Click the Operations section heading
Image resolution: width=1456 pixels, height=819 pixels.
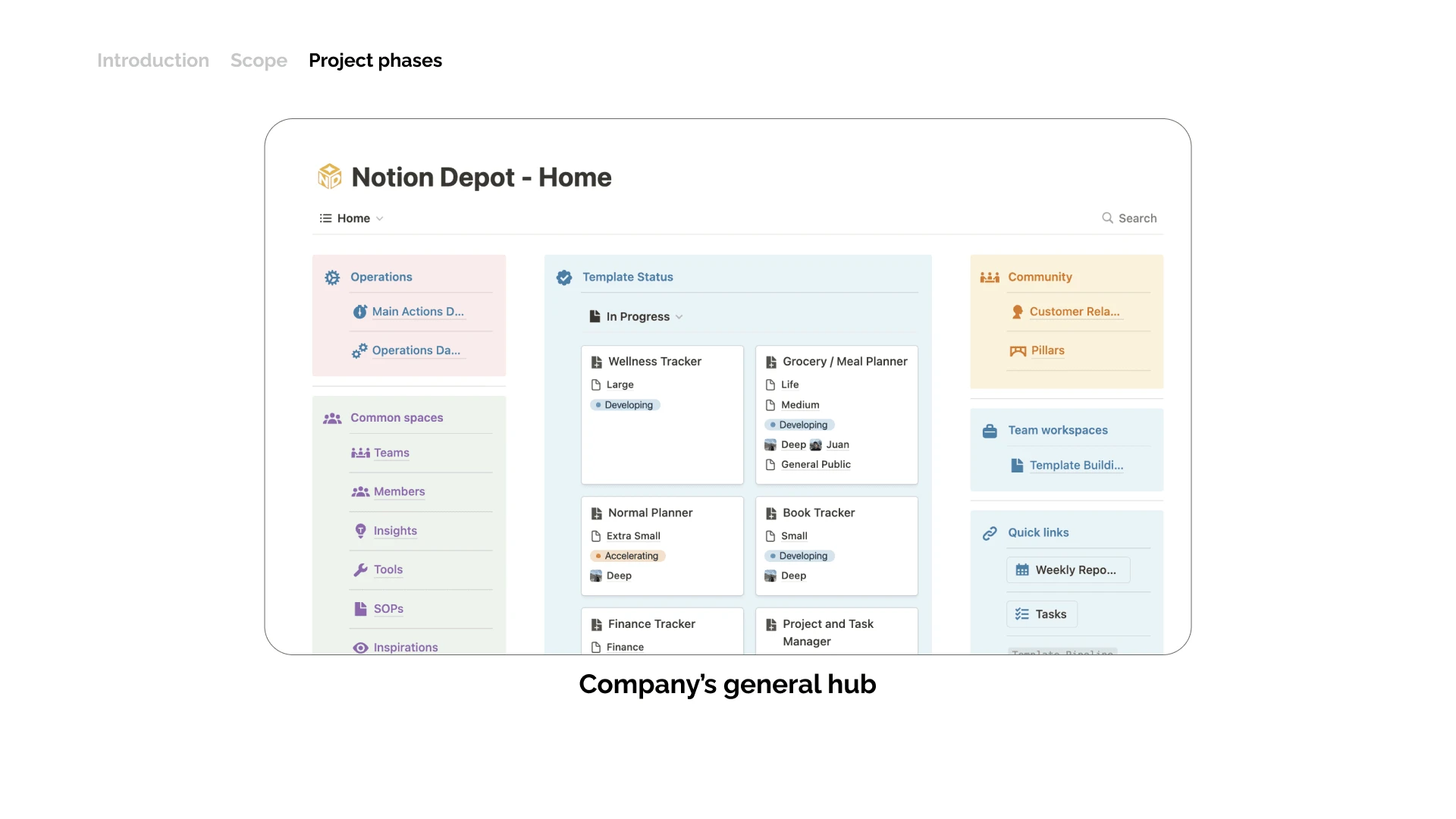[x=381, y=278]
